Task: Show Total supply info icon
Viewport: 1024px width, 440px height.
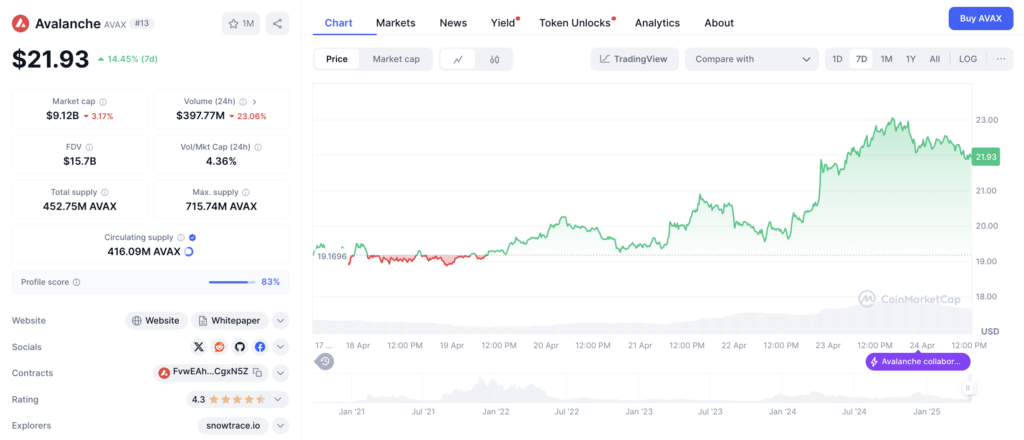Action: pyautogui.click(x=104, y=193)
